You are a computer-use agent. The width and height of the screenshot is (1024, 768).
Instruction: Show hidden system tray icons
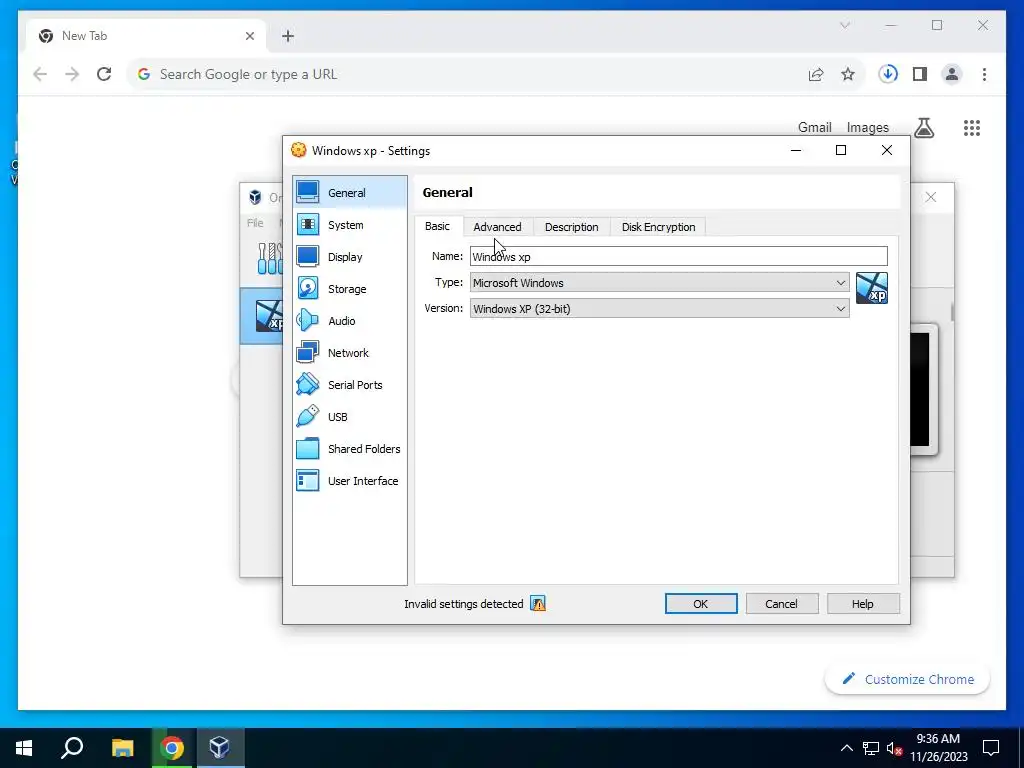846,748
